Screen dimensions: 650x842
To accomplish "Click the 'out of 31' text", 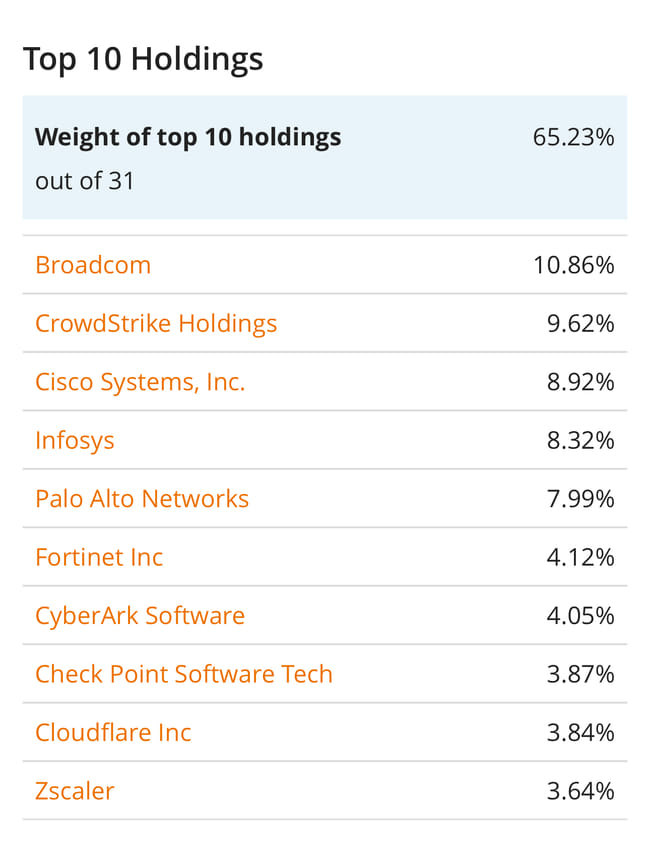I will 85,181.
